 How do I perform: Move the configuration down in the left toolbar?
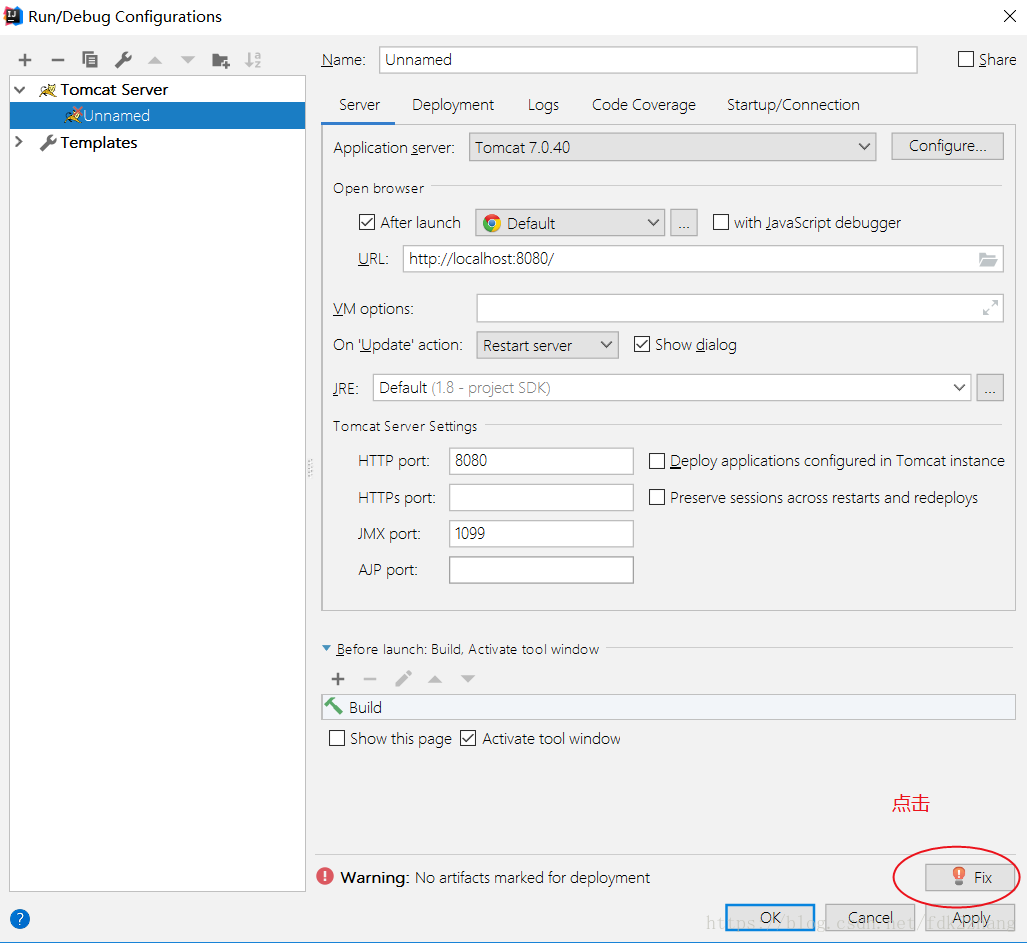point(187,60)
